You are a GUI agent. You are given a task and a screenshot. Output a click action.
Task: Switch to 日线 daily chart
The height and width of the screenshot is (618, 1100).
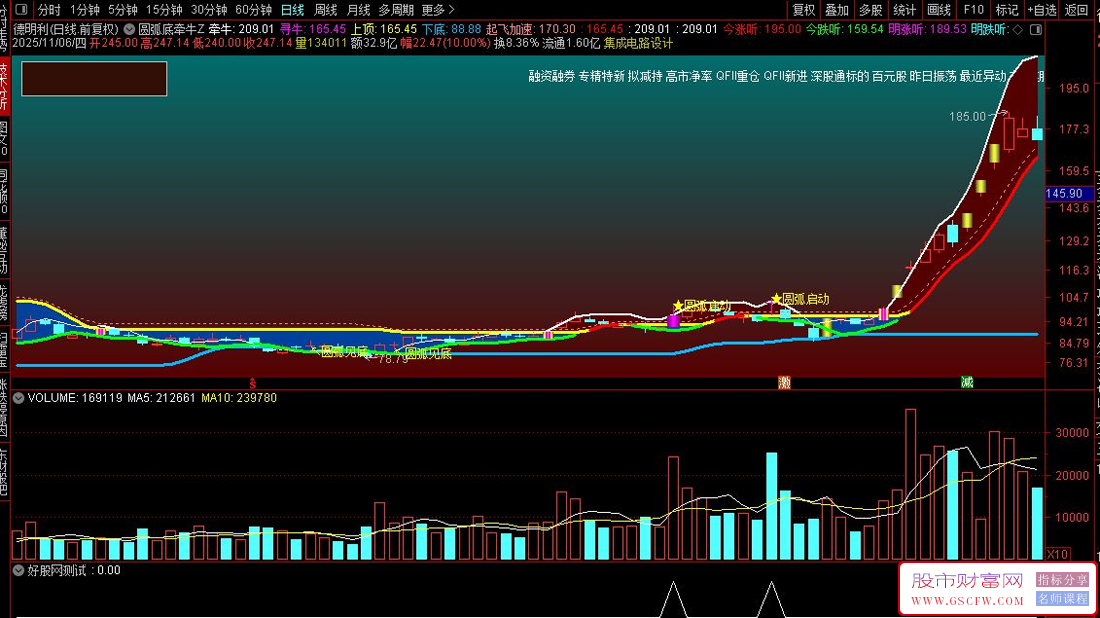coord(293,10)
